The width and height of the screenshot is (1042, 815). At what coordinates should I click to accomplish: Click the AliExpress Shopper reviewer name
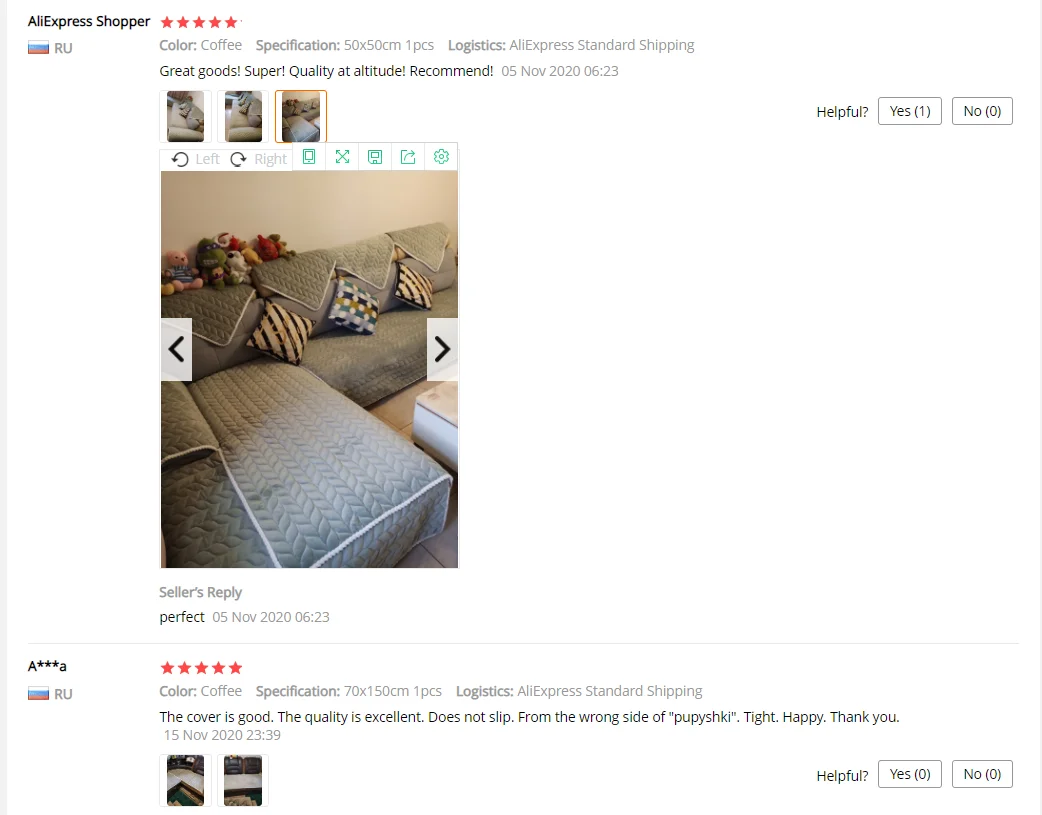coord(89,21)
